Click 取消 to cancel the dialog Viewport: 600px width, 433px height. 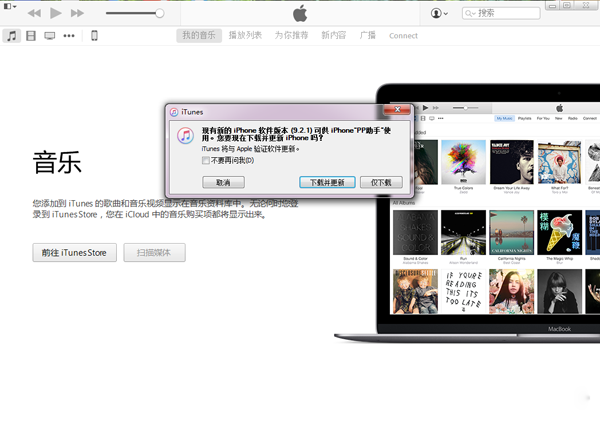[222, 182]
